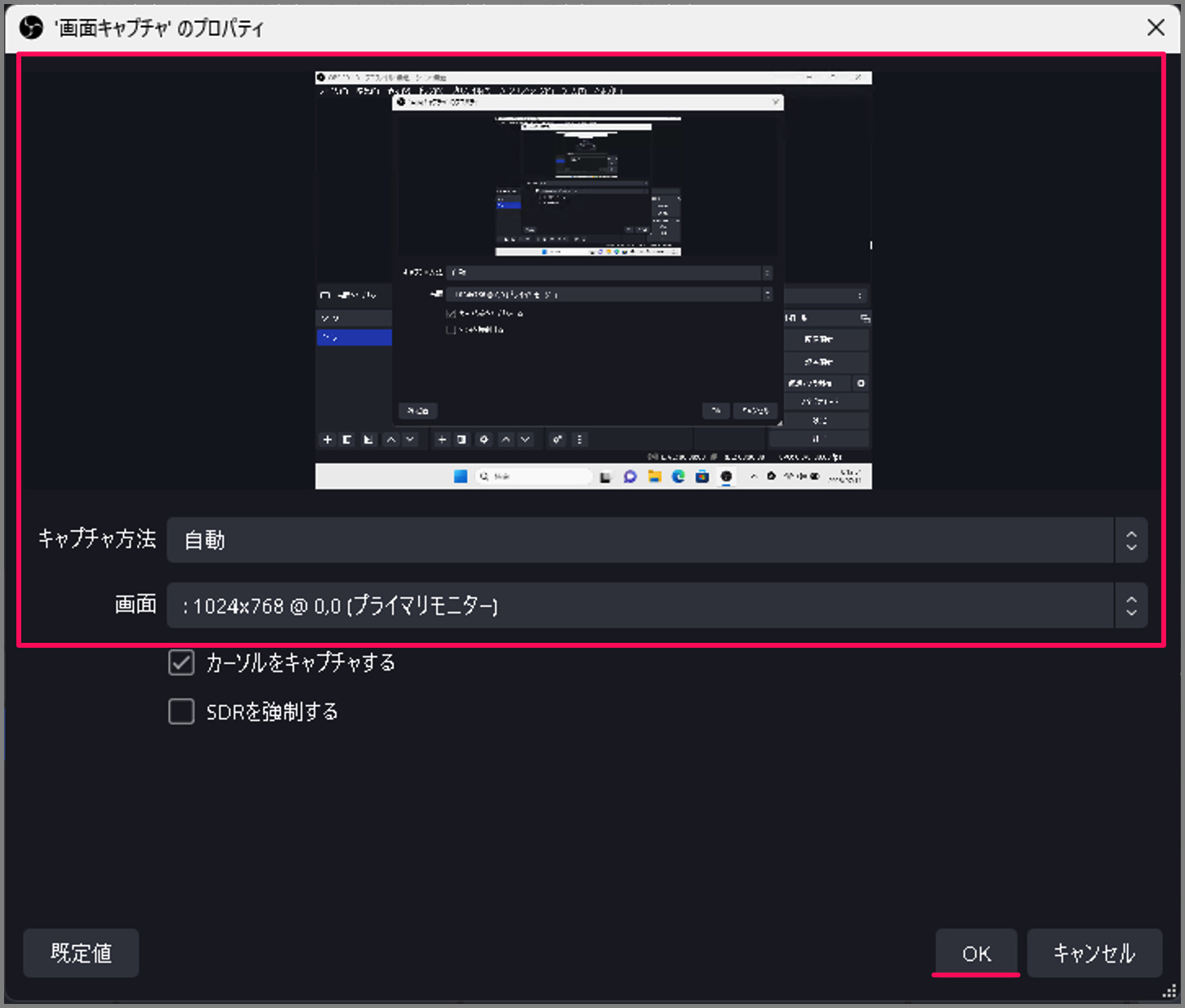Confirm settings with the OK button

coord(975,952)
